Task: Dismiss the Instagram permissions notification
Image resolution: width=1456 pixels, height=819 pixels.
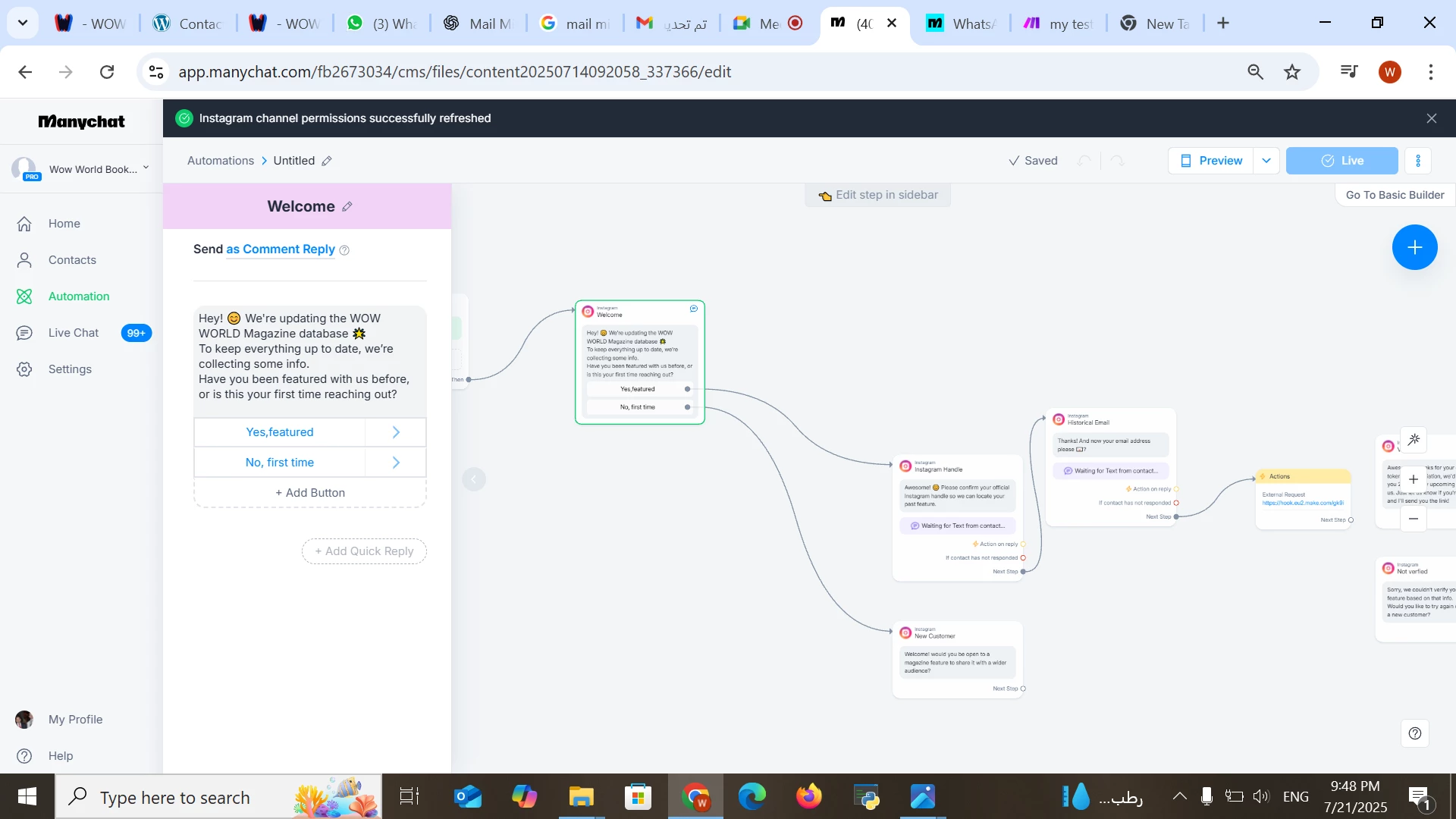Action: (1431, 118)
